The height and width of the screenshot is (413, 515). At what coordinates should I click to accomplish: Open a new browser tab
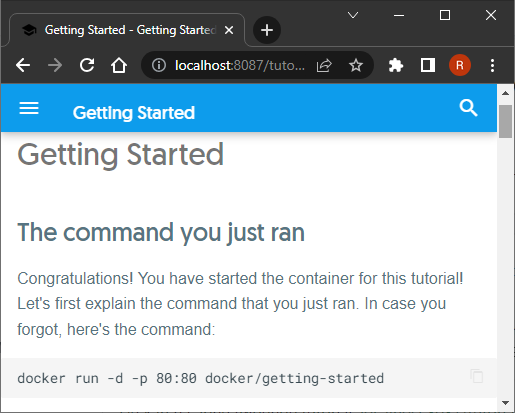click(267, 30)
